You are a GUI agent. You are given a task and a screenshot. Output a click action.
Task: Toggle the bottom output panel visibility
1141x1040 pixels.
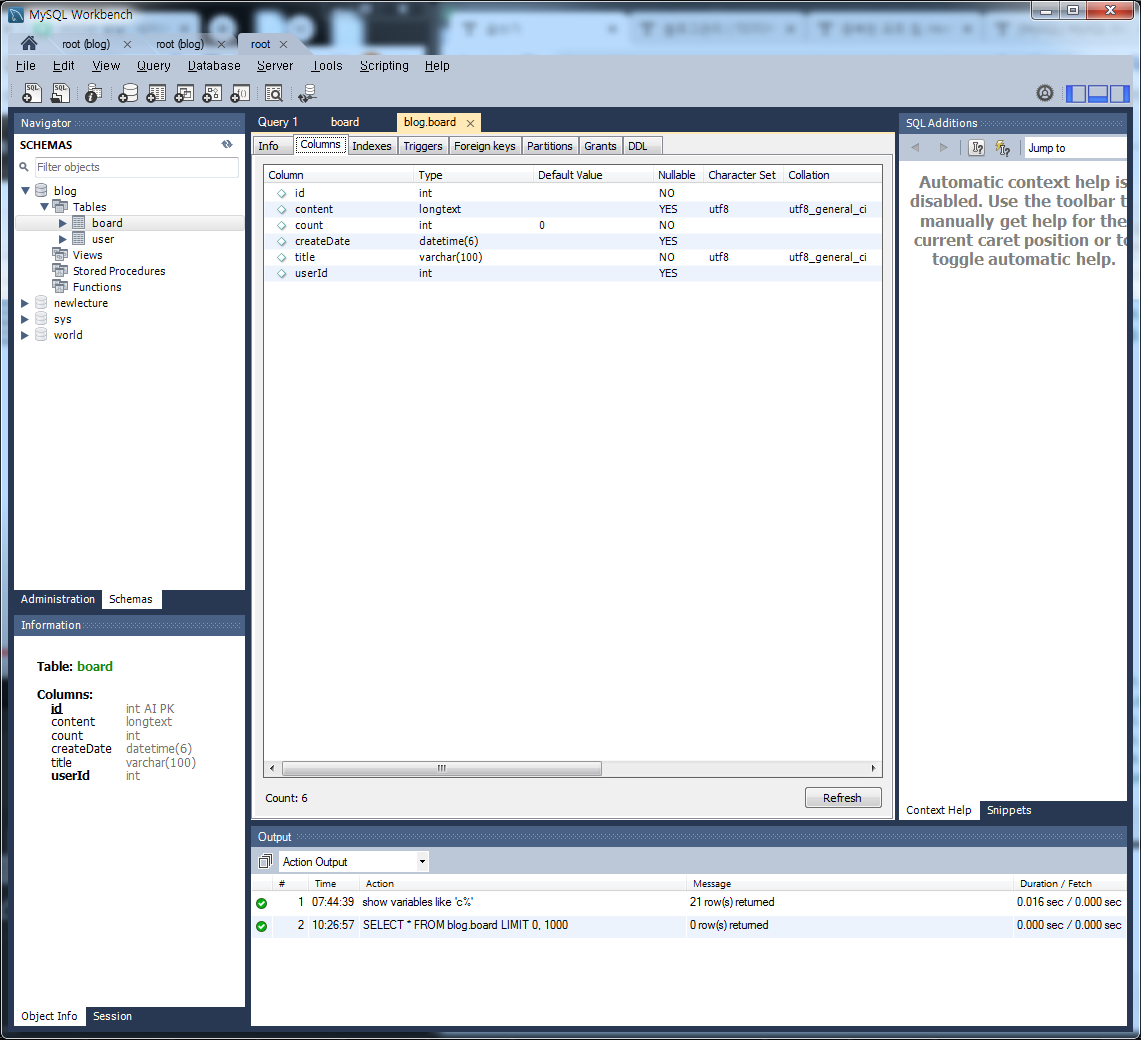1097,93
